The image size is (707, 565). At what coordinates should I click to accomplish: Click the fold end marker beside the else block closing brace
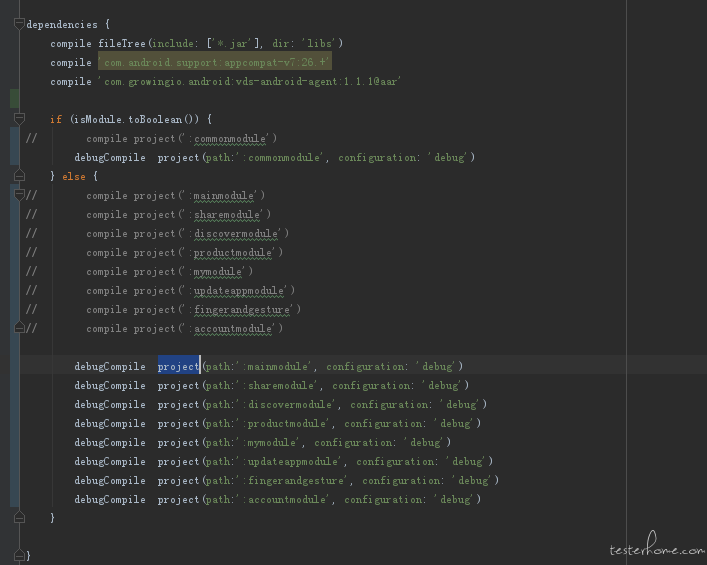pos(19,517)
